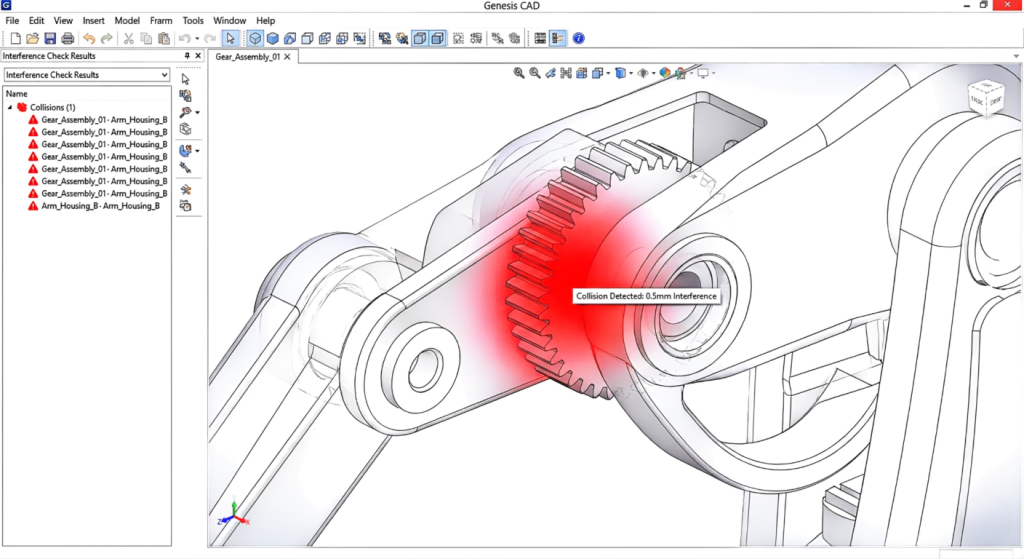This screenshot has height=559, width=1024.
Task: Click the magnet tool in the side toolbar
Action: click(x=185, y=151)
